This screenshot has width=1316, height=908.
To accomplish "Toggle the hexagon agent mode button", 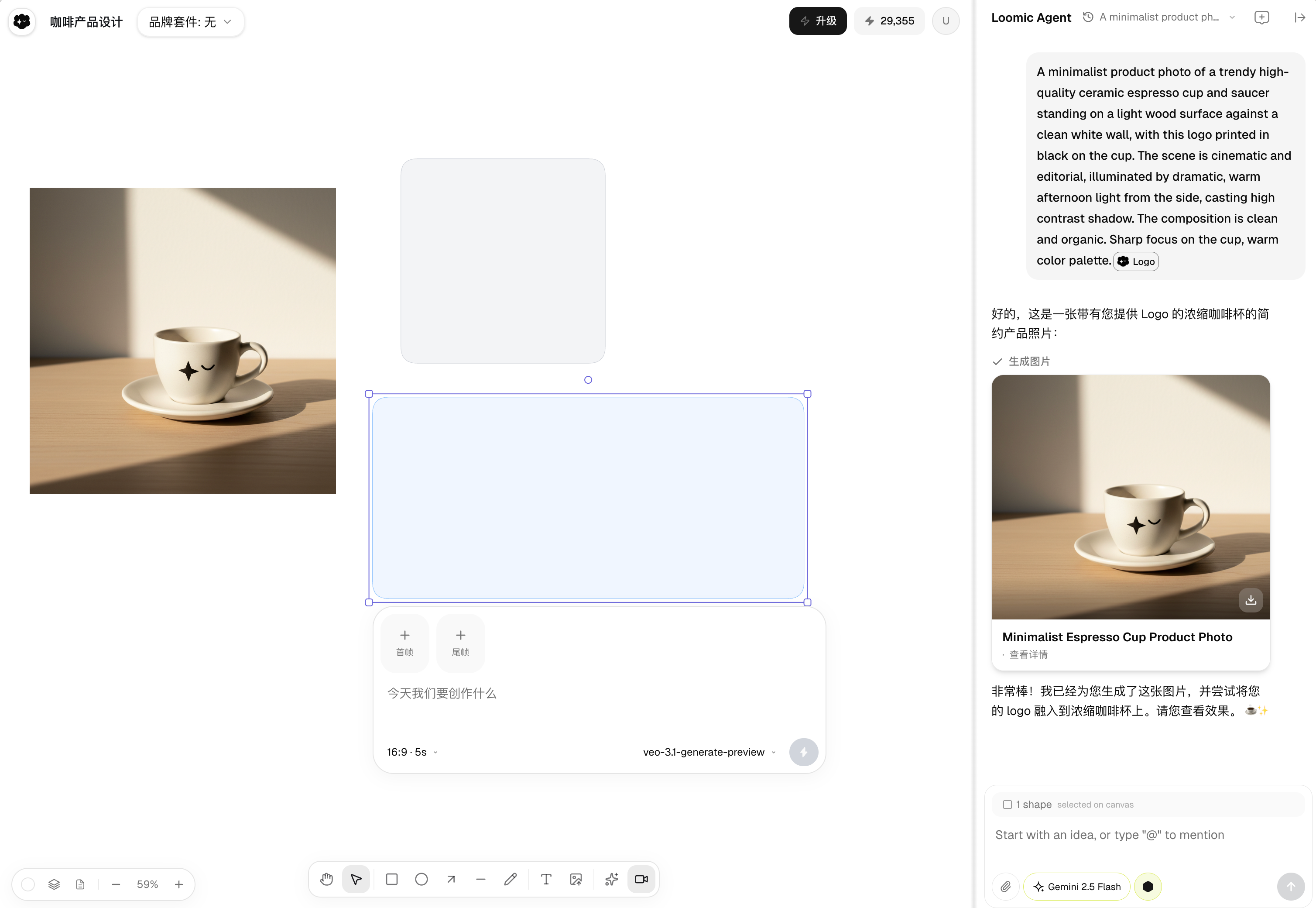I will tap(1148, 886).
